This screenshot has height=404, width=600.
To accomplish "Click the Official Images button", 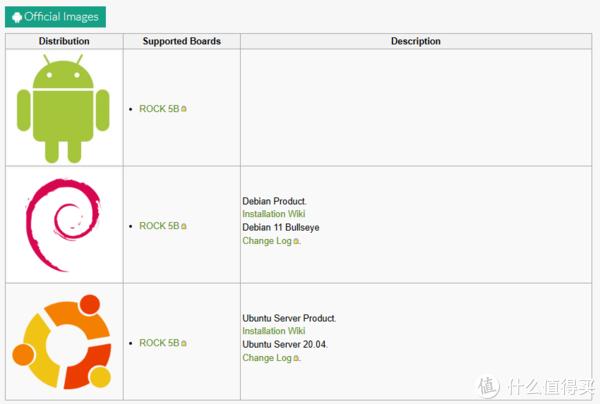I will coord(55,17).
